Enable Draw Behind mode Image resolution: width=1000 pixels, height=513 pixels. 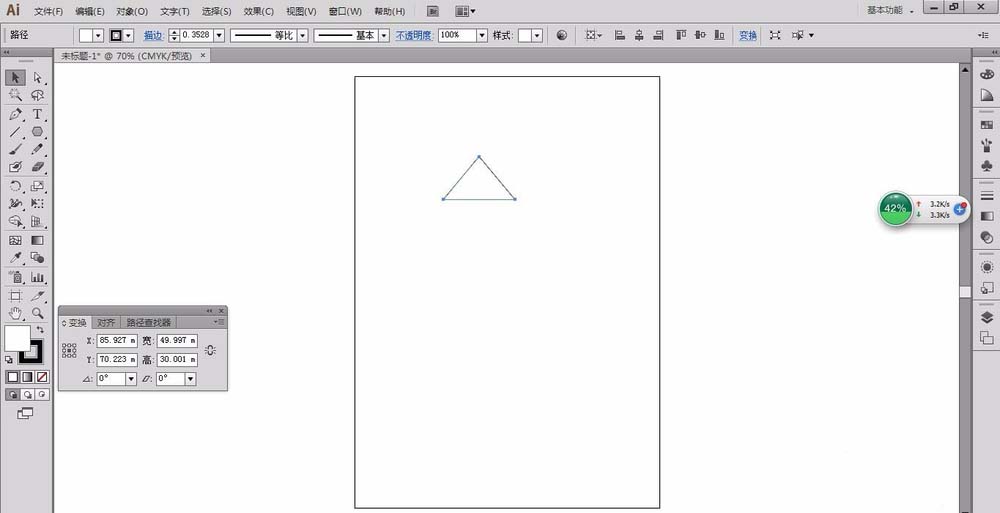[27, 395]
